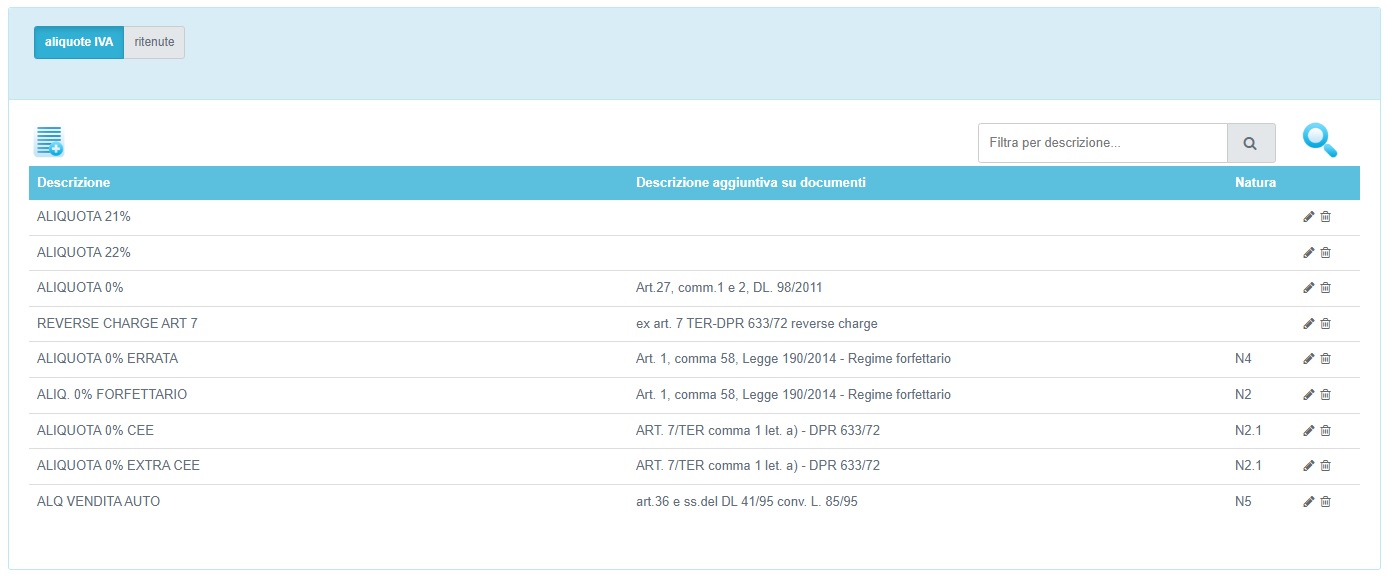
Task: Click the Descrizione column header
Action: [x=74, y=183]
